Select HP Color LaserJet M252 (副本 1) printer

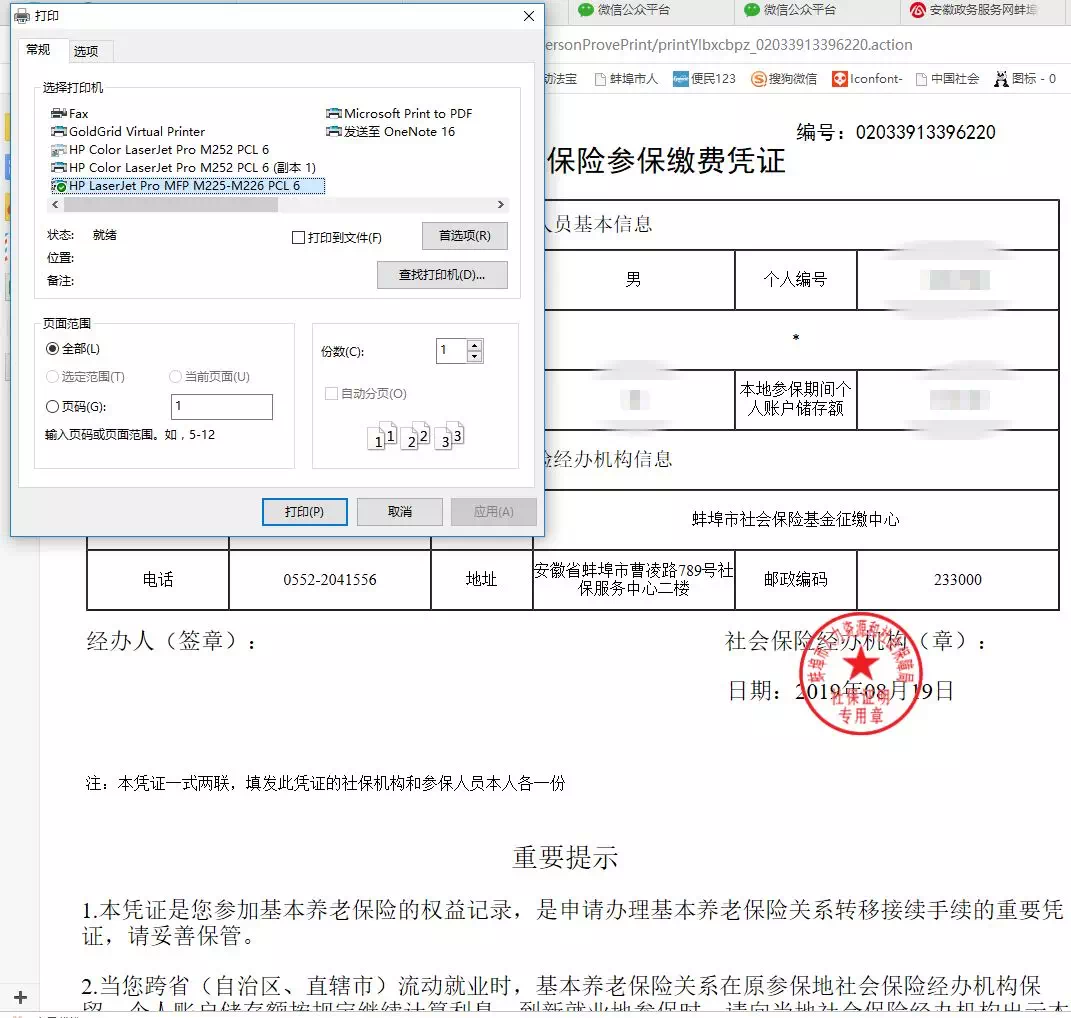click(183, 167)
